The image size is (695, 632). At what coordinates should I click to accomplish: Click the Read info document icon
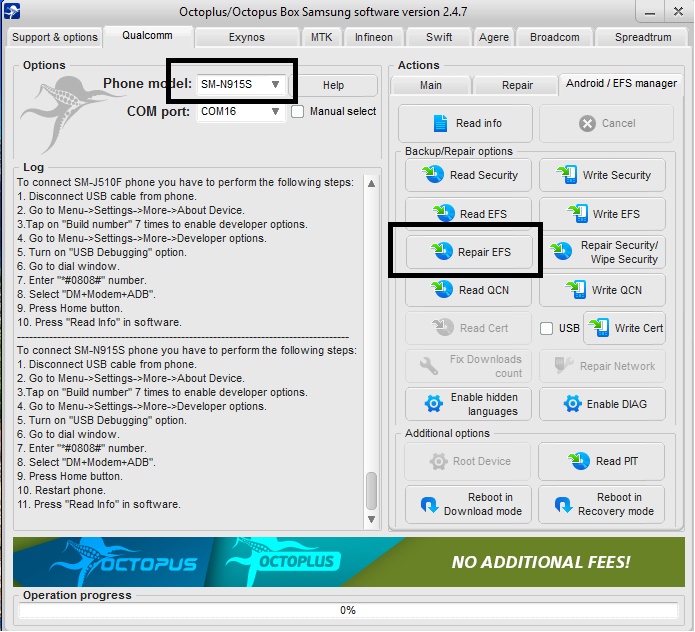[x=440, y=123]
